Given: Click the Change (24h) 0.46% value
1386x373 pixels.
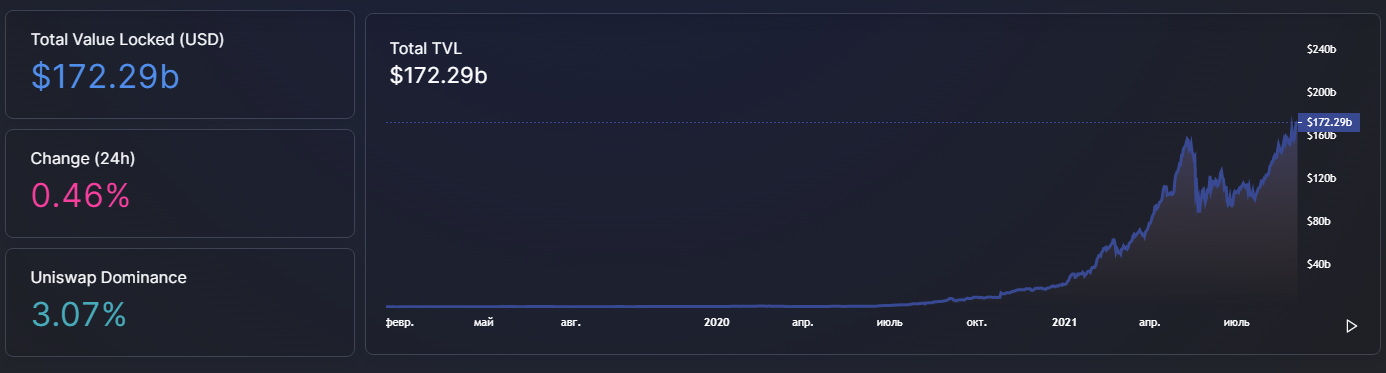Looking at the screenshot, I should tap(81, 195).
